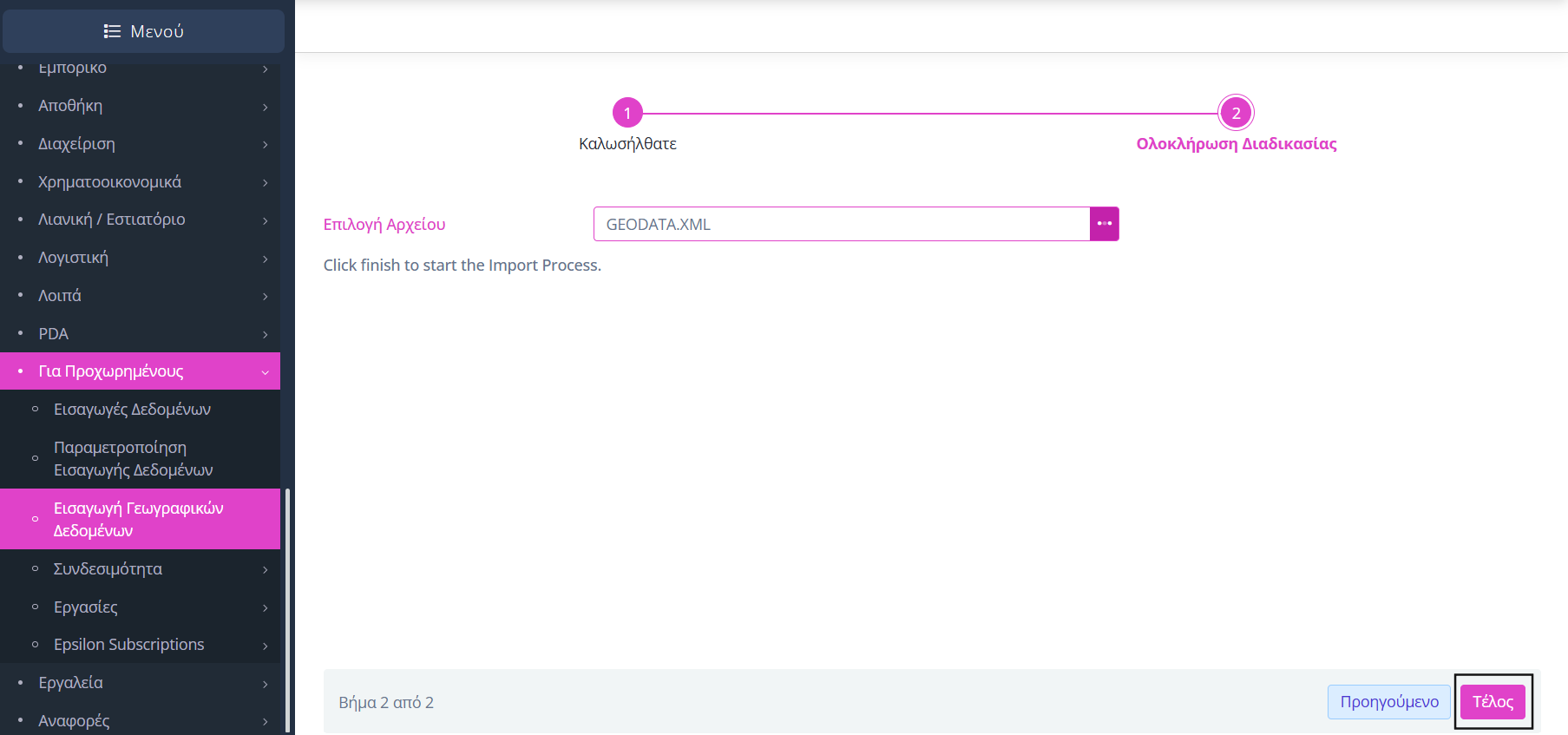Image resolution: width=1568 pixels, height=735 pixels.
Task: Select Εισαγωγή Γεωγραφικών Δεδομένων item
Action: (x=138, y=519)
